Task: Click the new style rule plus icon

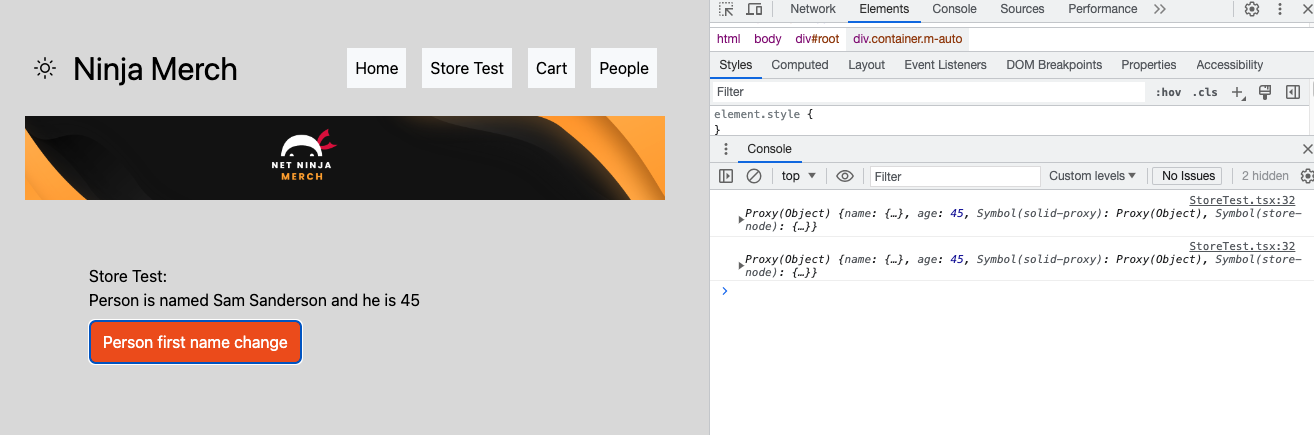Action: (x=1238, y=92)
